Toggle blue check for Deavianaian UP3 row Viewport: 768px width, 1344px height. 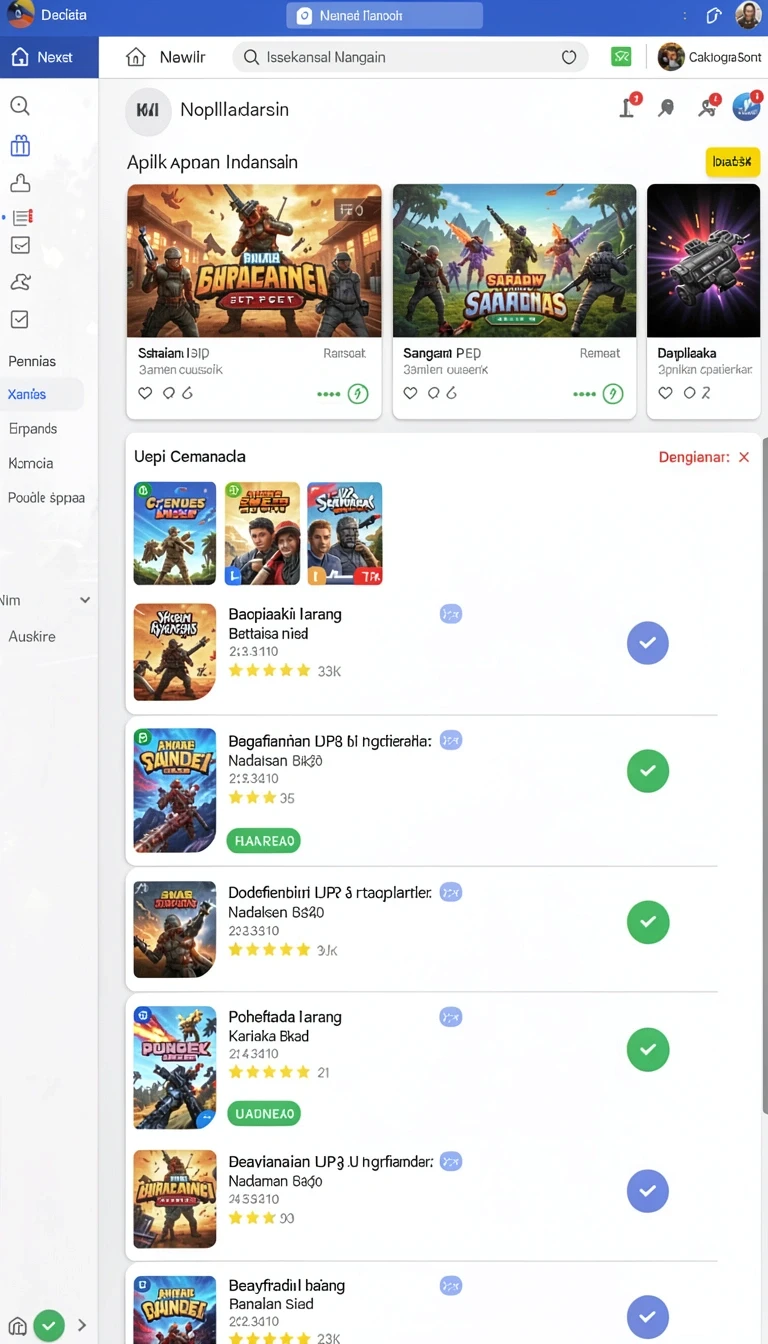[648, 1191]
